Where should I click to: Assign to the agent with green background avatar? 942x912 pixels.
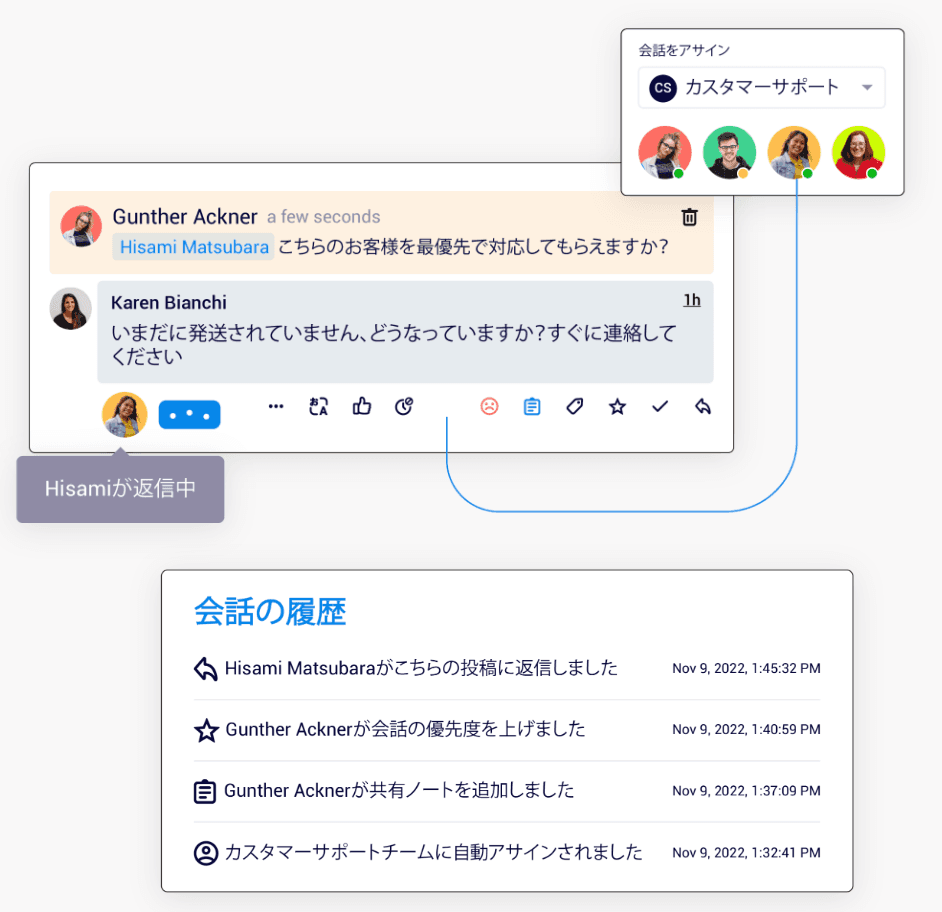729,153
